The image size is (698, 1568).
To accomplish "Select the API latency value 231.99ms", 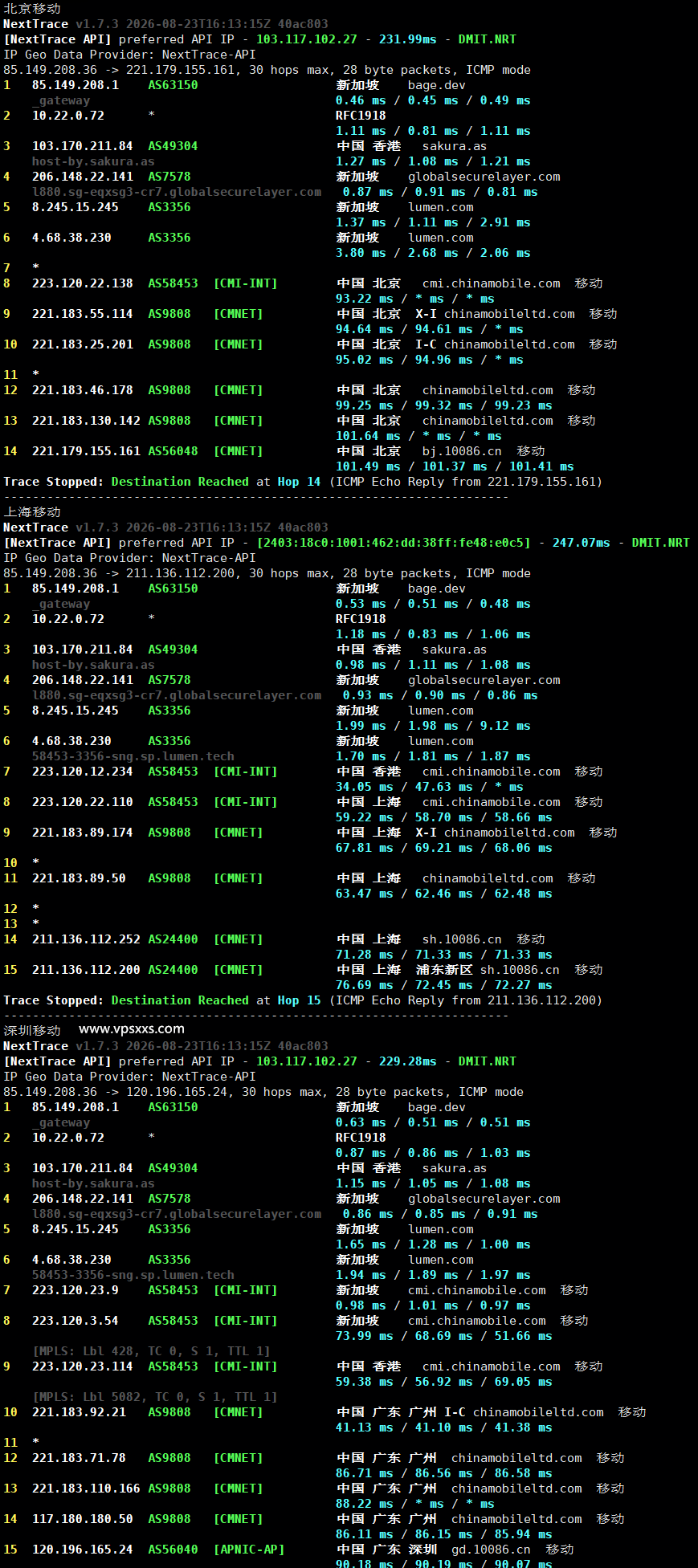I will (x=408, y=39).
